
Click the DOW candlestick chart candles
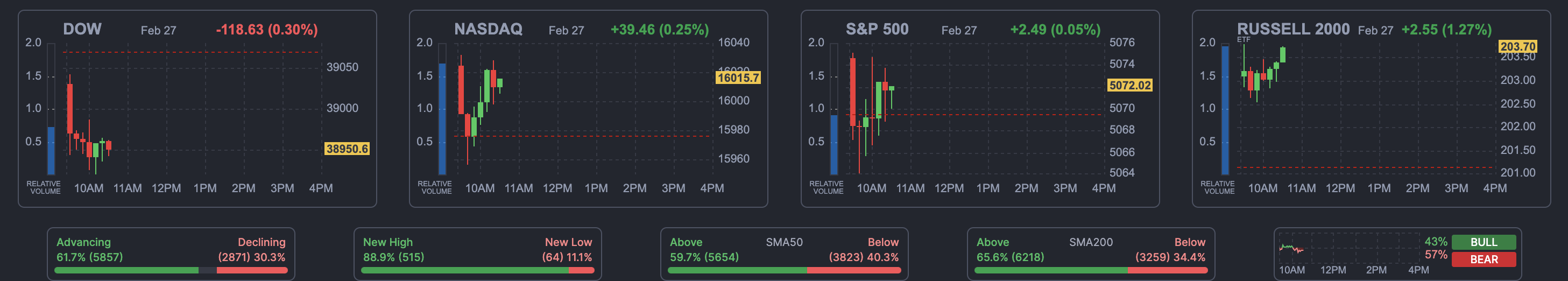[x=89, y=125]
